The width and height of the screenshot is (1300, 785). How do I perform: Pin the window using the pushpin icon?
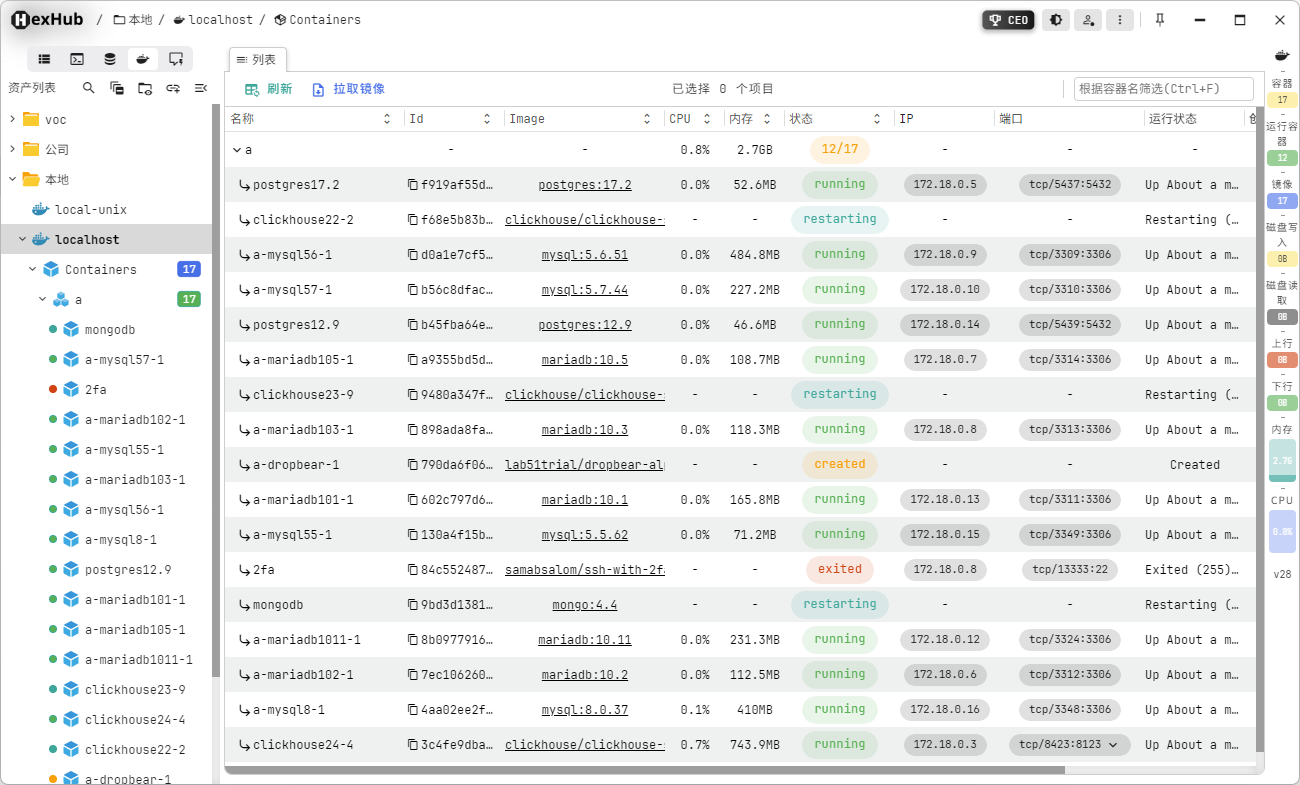coord(1160,20)
